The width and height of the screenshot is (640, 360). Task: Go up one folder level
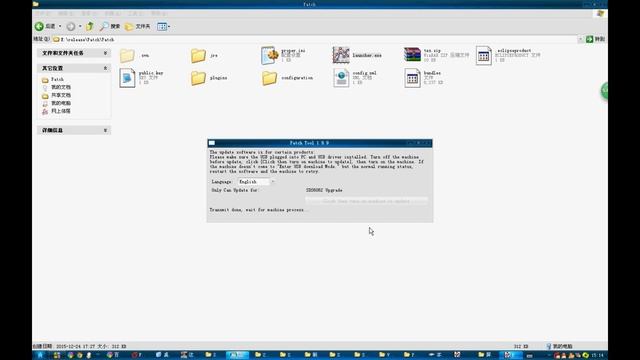[90, 27]
